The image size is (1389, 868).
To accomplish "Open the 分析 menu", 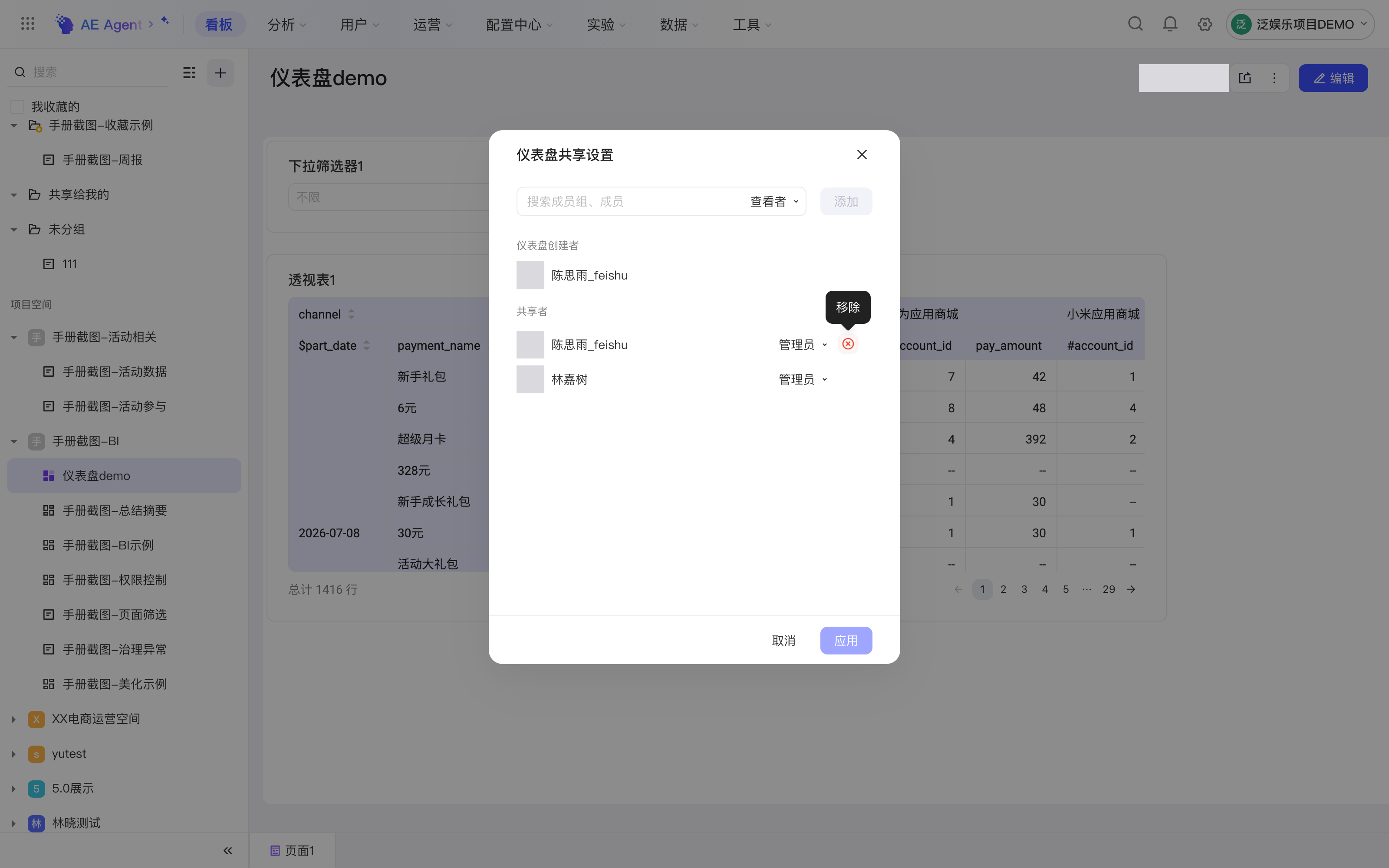I will click(287, 24).
